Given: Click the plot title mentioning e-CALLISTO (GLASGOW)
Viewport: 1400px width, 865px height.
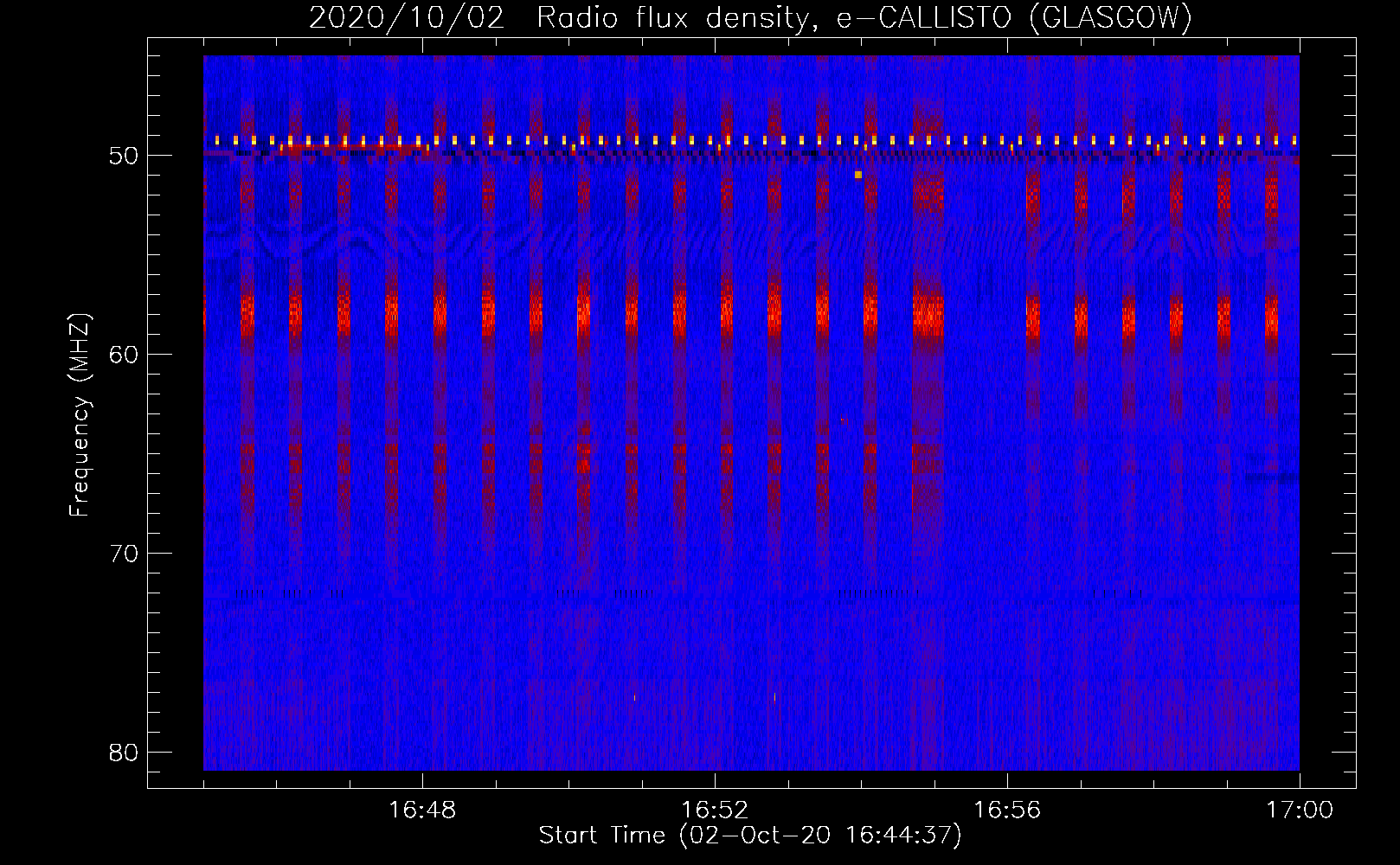Looking at the screenshot, I should pyautogui.click(x=750, y=17).
